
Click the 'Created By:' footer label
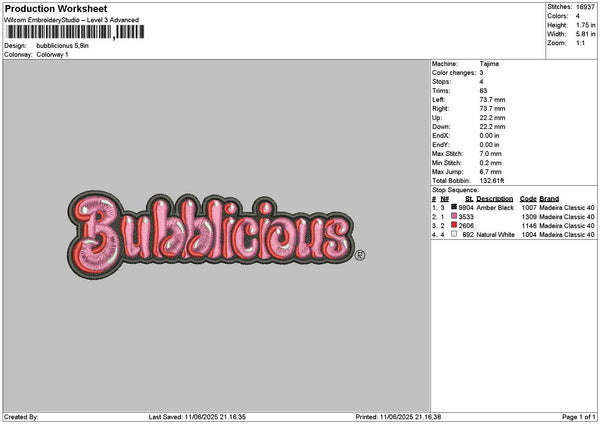tap(21, 417)
